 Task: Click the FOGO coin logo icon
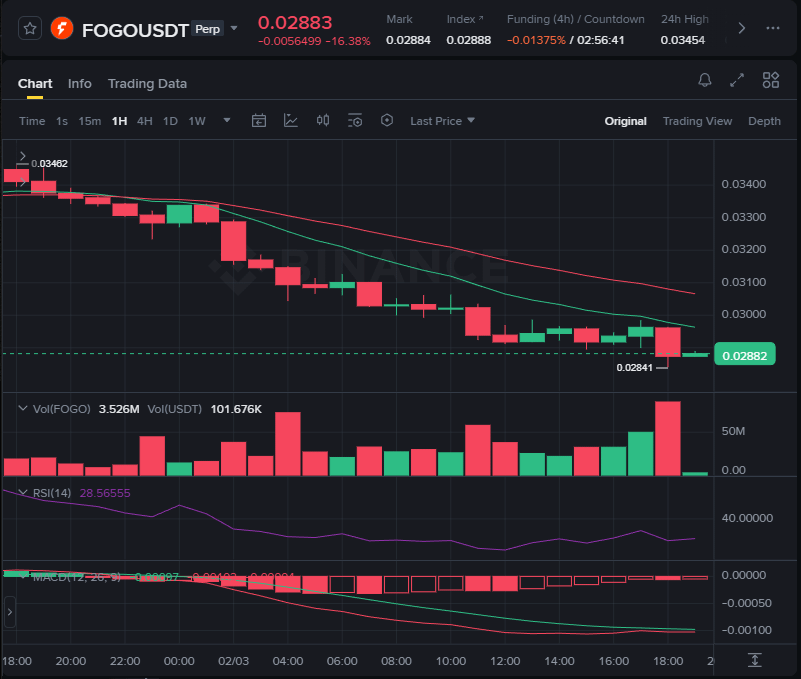62,29
